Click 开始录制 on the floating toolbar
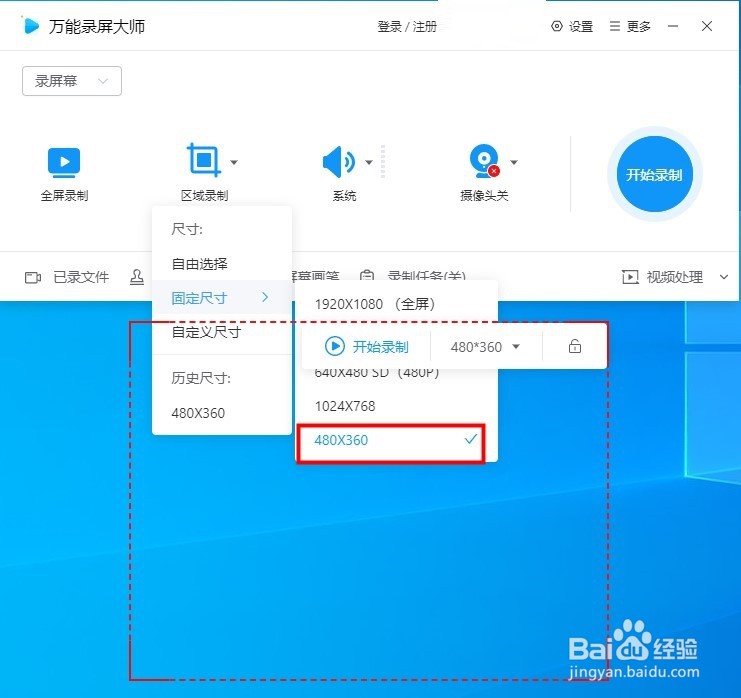The width and height of the screenshot is (741, 698). click(367, 347)
